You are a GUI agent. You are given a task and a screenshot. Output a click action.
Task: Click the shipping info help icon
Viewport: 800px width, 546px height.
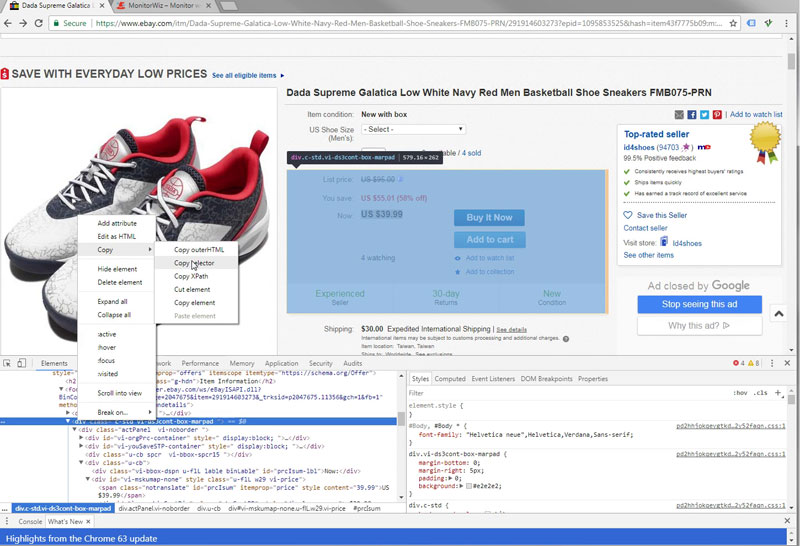[x=566, y=339]
